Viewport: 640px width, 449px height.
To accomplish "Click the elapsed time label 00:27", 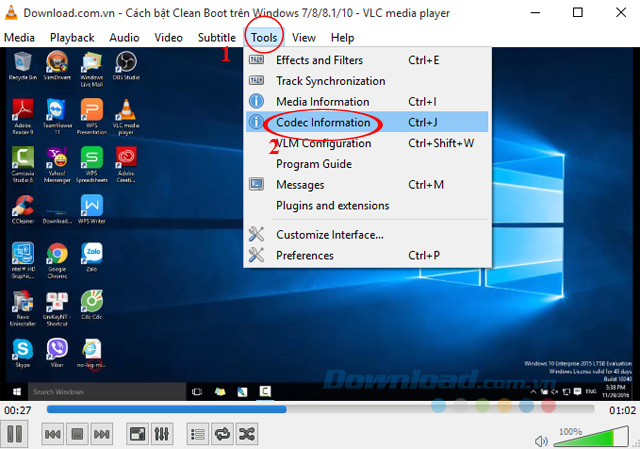I will point(16,410).
